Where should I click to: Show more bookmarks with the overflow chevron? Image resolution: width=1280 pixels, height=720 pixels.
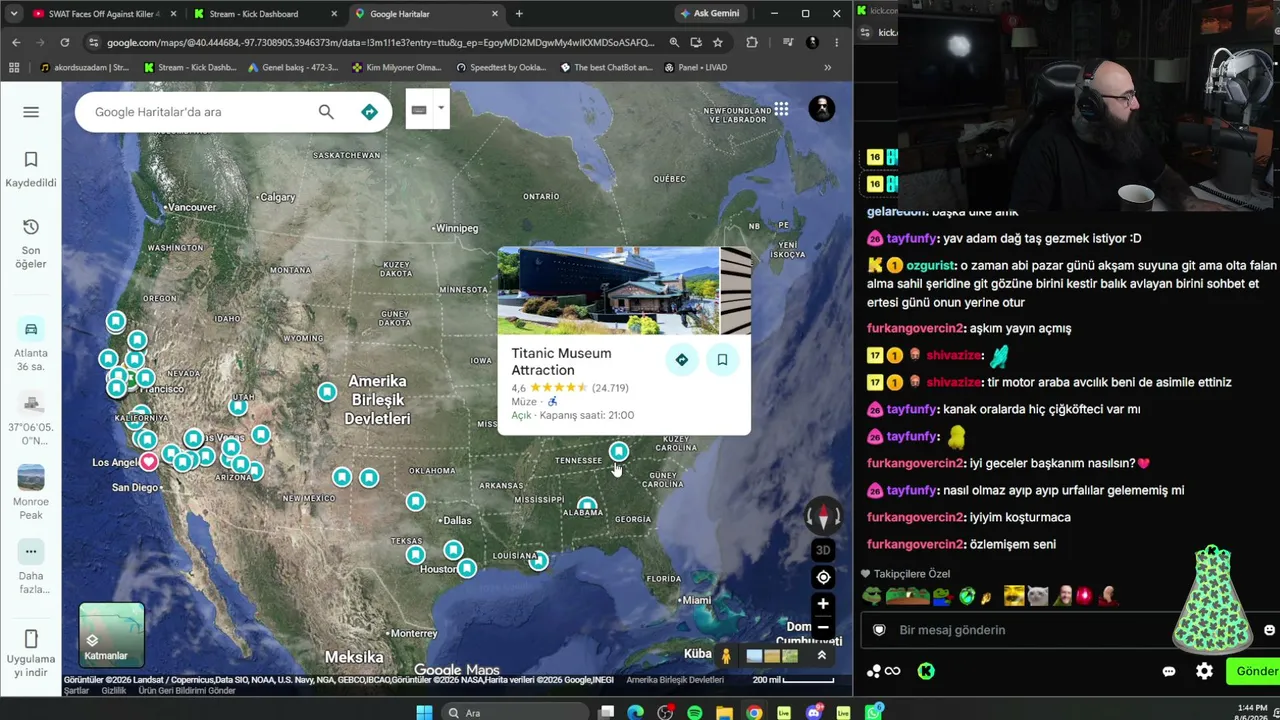[x=827, y=68]
